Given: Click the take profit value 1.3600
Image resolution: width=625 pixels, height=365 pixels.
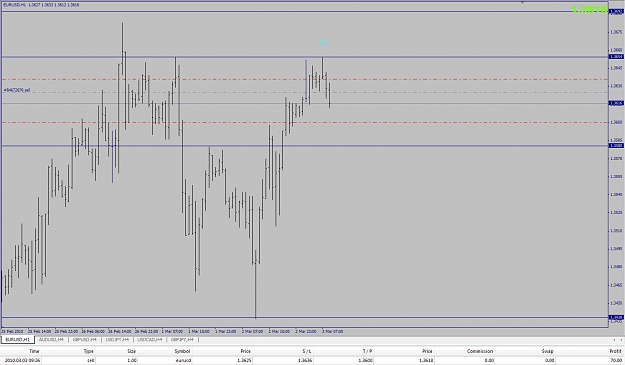Looking at the screenshot, I should pyautogui.click(x=366, y=360).
